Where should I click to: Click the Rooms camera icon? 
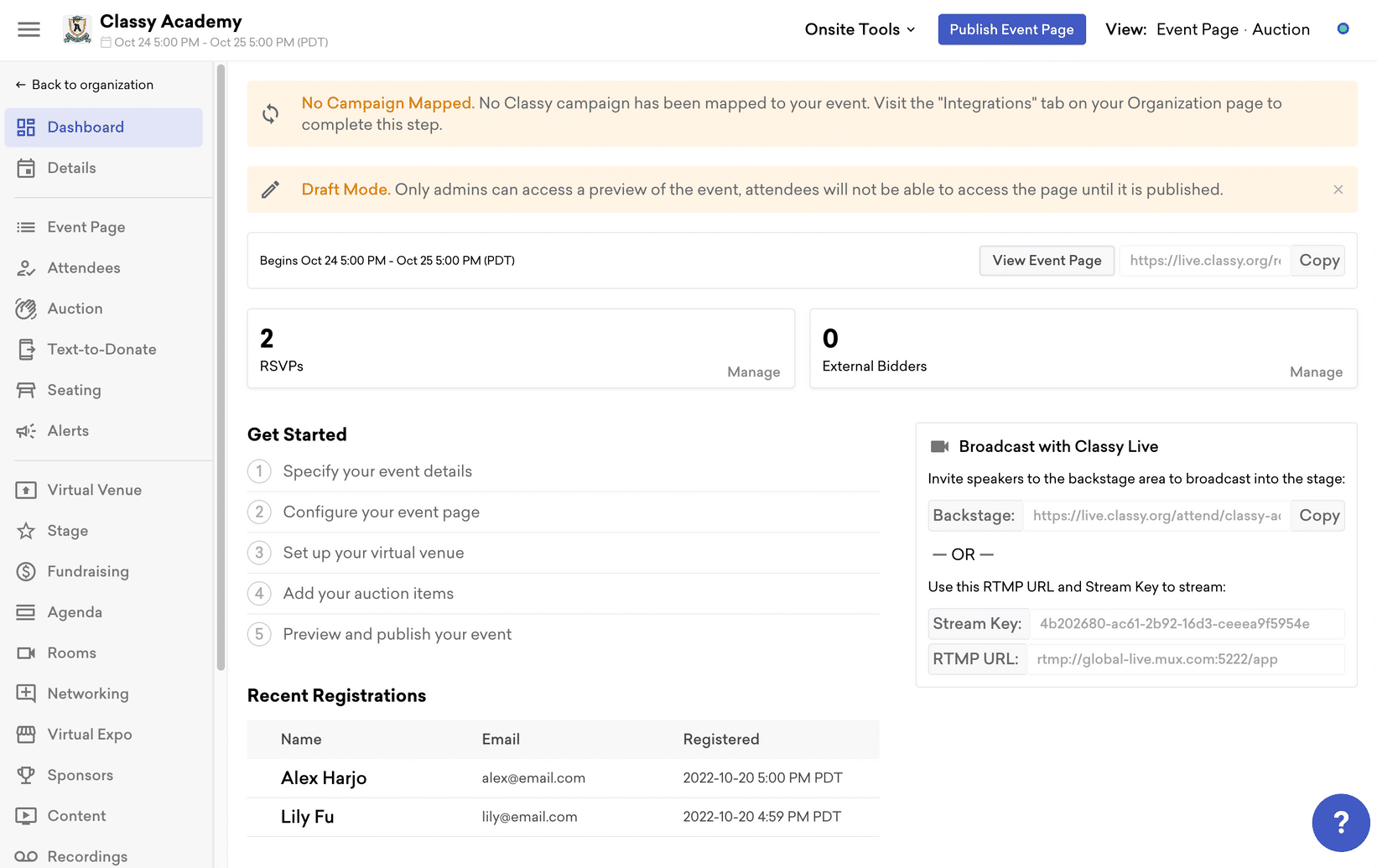[x=26, y=653]
